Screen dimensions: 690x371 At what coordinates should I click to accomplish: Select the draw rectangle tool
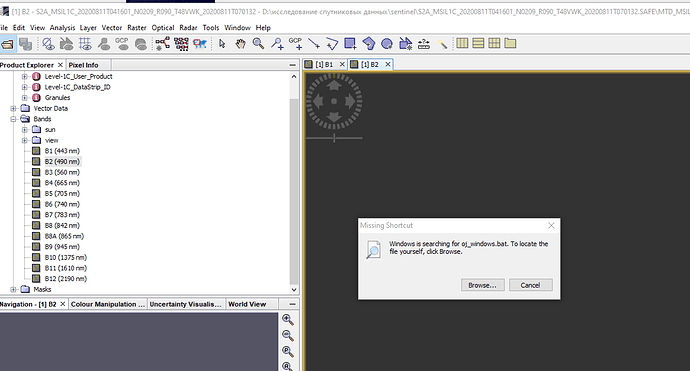pos(350,44)
